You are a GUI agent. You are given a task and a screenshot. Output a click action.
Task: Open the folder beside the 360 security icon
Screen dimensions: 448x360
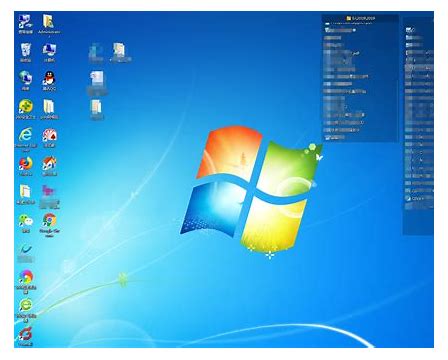(49, 107)
